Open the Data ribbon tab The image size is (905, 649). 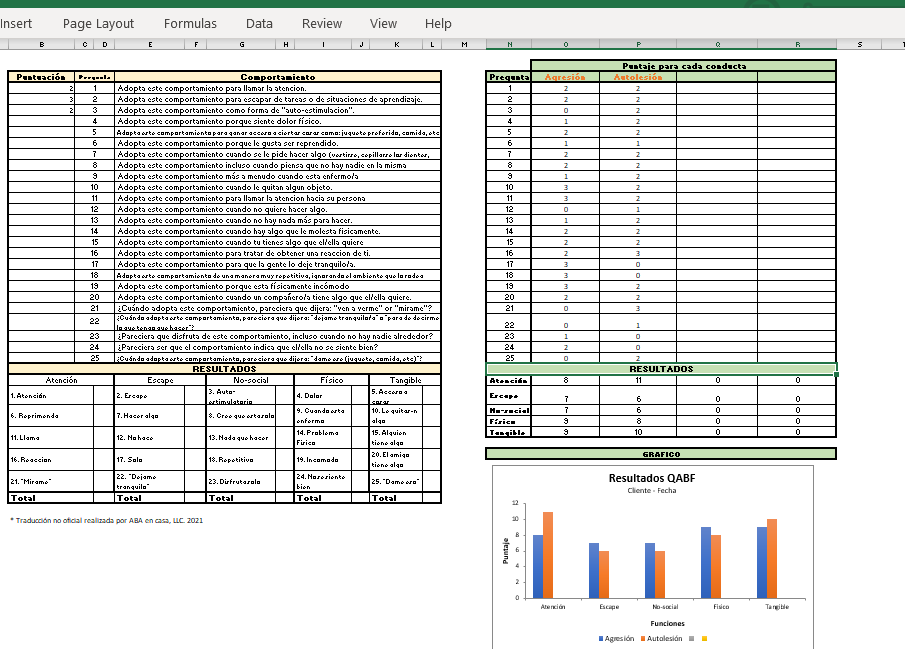259,23
